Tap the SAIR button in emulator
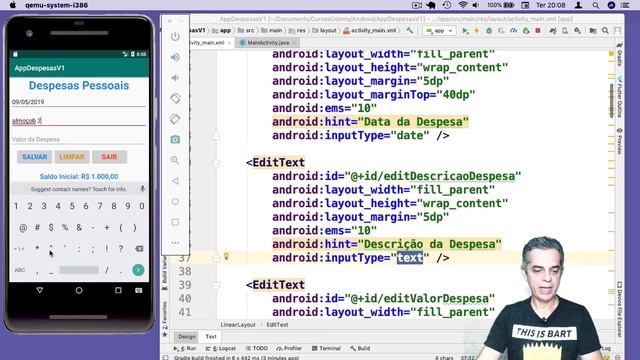 click(x=109, y=157)
